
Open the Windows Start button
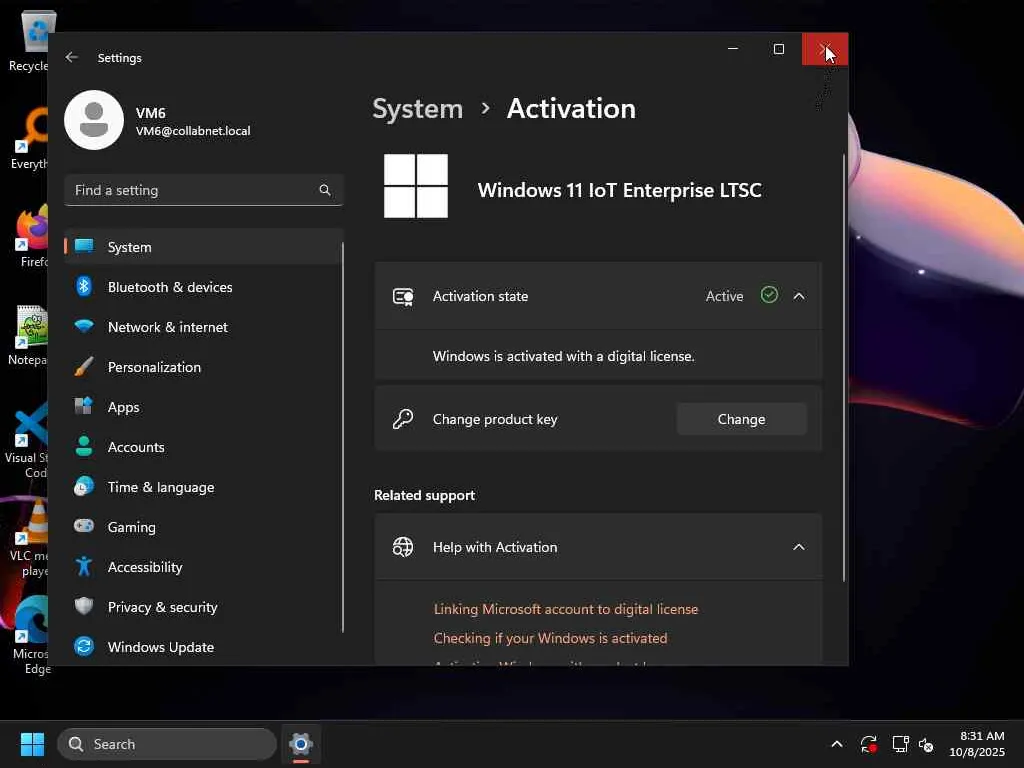[32, 744]
